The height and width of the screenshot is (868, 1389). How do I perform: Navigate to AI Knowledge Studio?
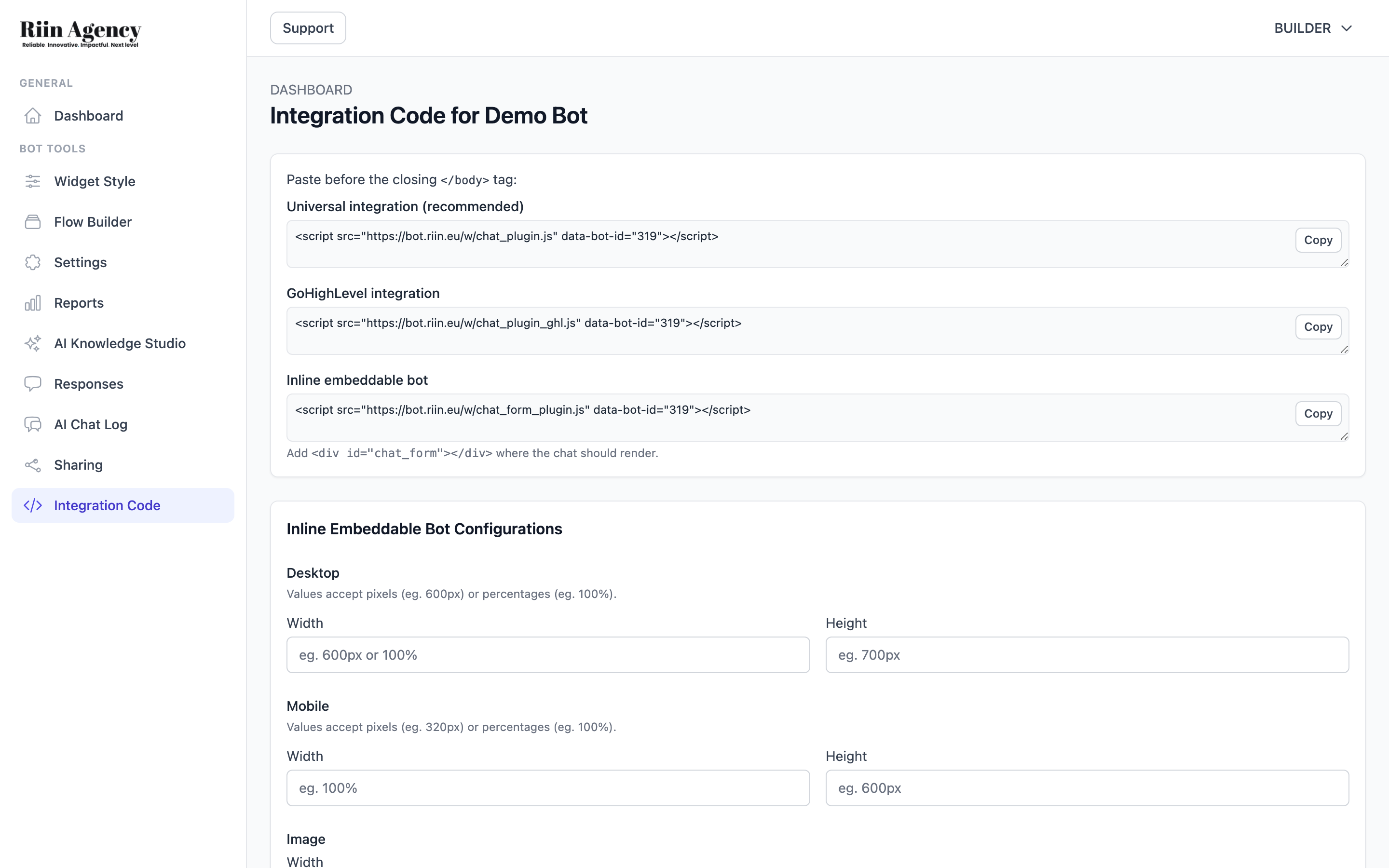[x=123, y=343]
